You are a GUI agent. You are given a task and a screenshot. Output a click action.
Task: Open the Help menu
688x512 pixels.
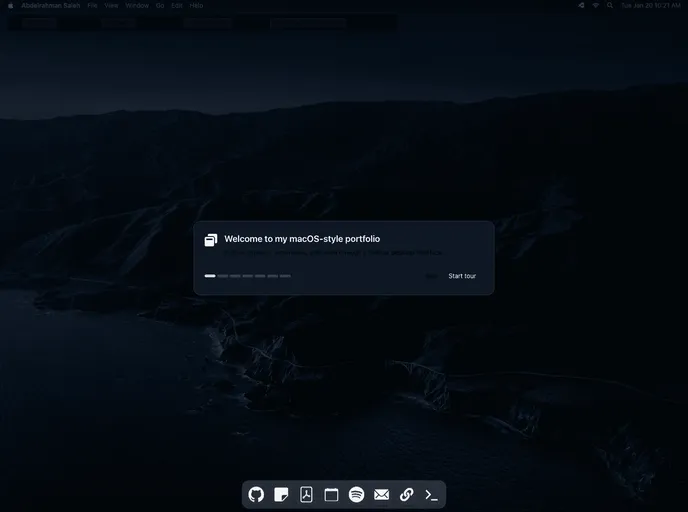[x=196, y=6]
